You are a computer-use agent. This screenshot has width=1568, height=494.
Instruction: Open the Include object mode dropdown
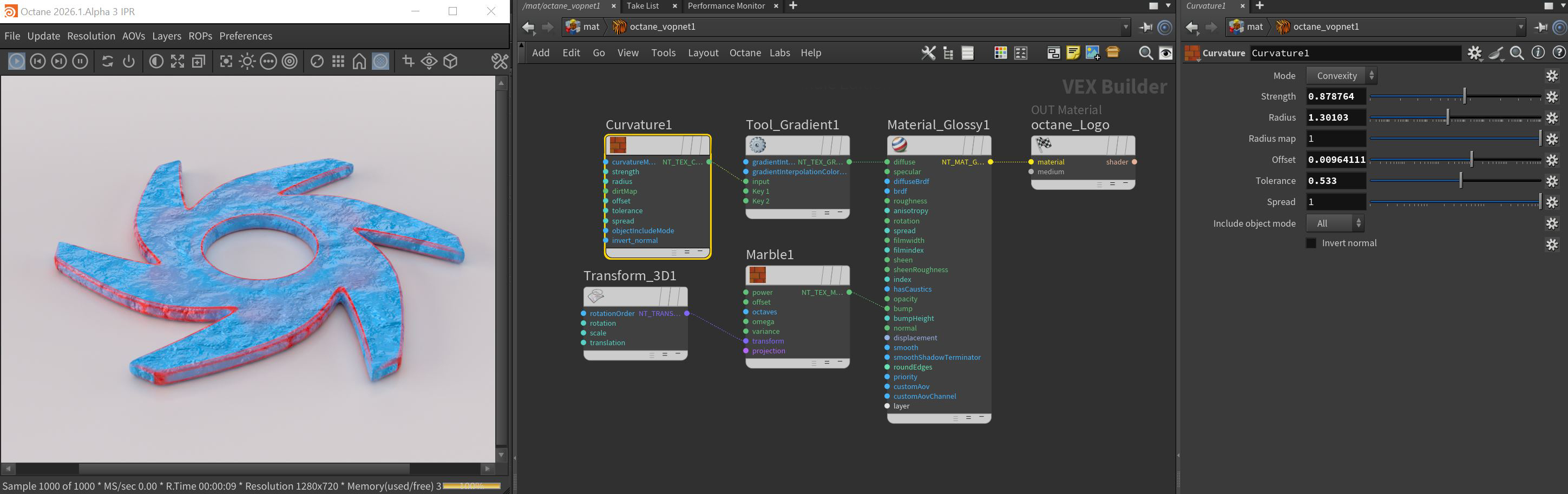(1334, 224)
